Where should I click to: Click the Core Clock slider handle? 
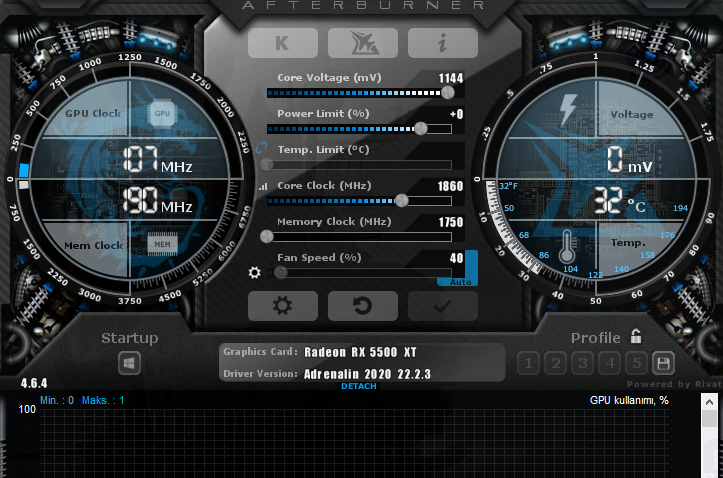pyautogui.click(x=402, y=201)
